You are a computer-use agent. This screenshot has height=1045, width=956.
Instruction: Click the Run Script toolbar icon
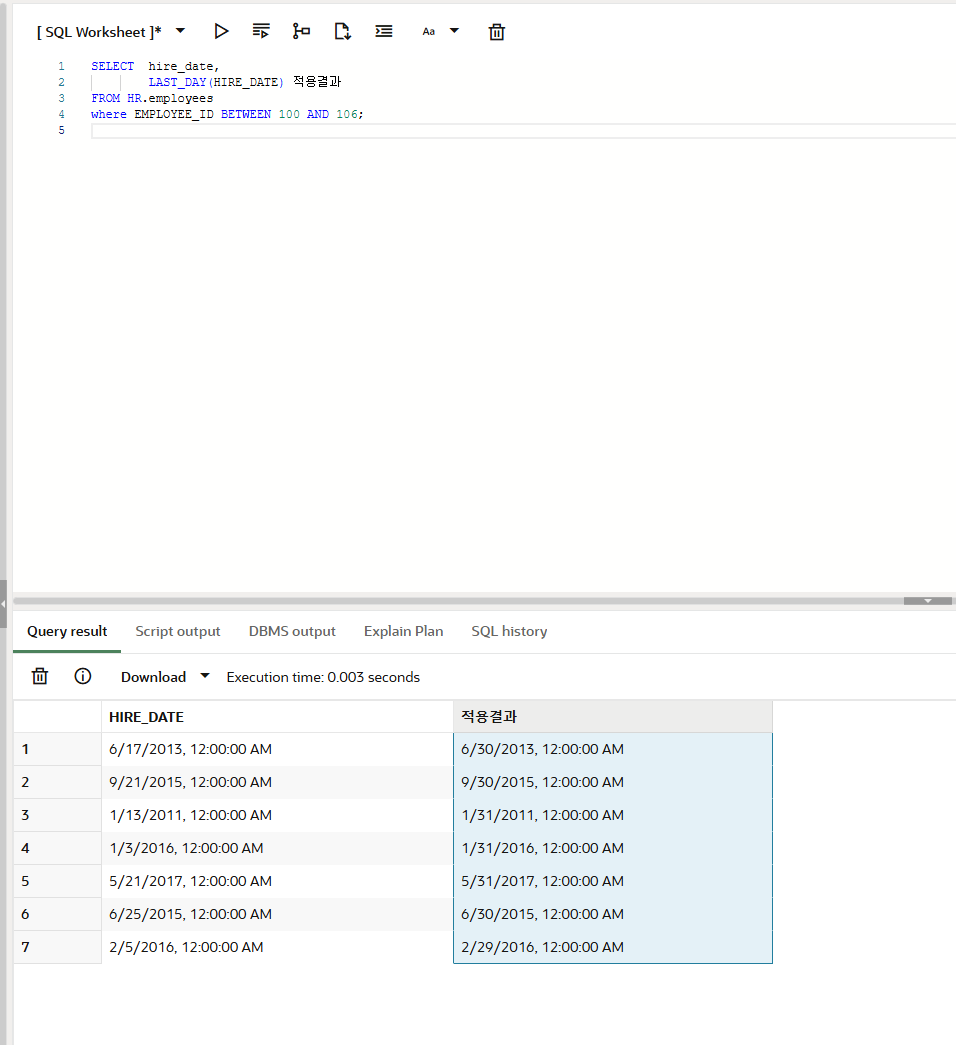[261, 31]
